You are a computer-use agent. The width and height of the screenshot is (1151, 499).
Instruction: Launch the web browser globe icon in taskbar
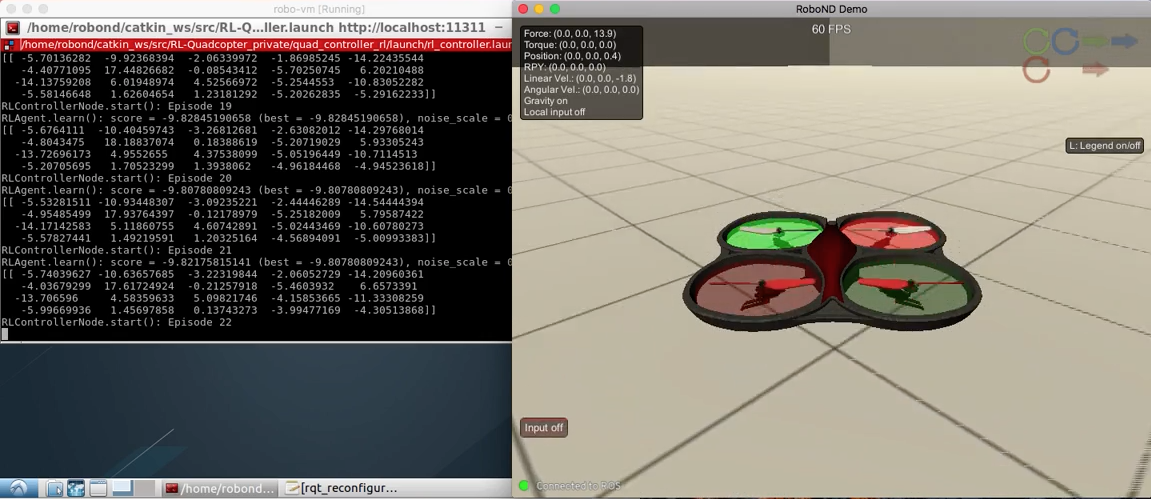(77, 488)
